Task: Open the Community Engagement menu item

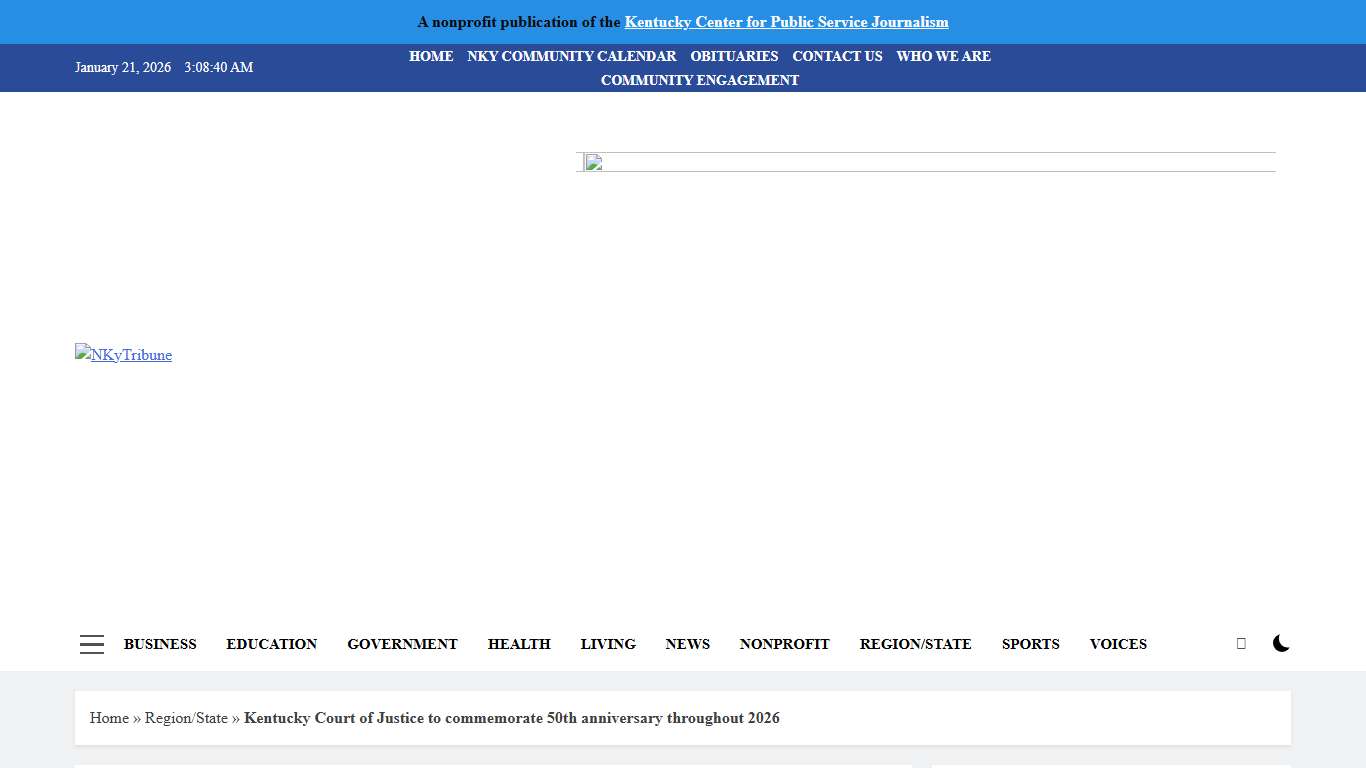Action: point(699,80)
